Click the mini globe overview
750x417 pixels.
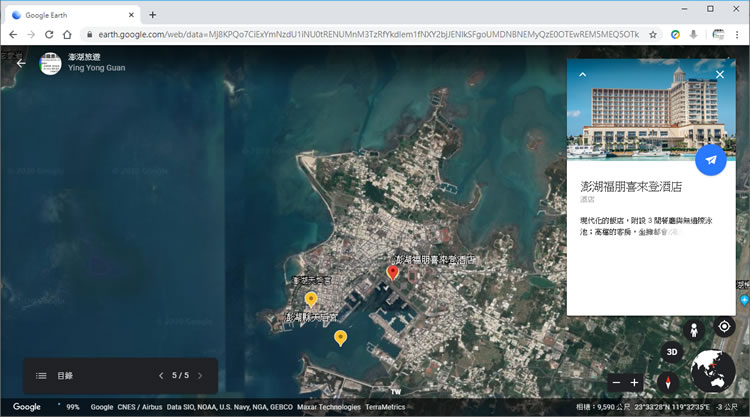pyautogui.click(x=713, y=372)
